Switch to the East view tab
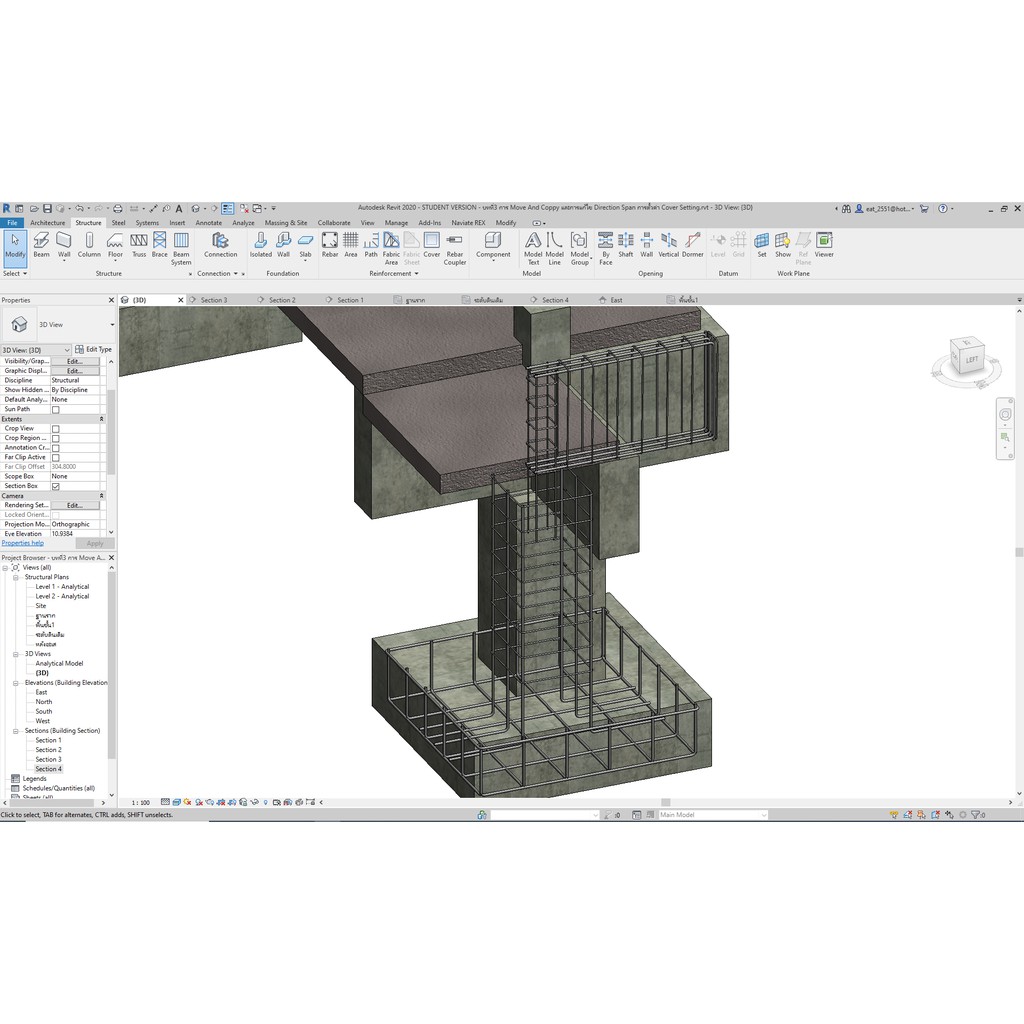The width and height of the screenshot is (1024, 1024). [616, 300]
